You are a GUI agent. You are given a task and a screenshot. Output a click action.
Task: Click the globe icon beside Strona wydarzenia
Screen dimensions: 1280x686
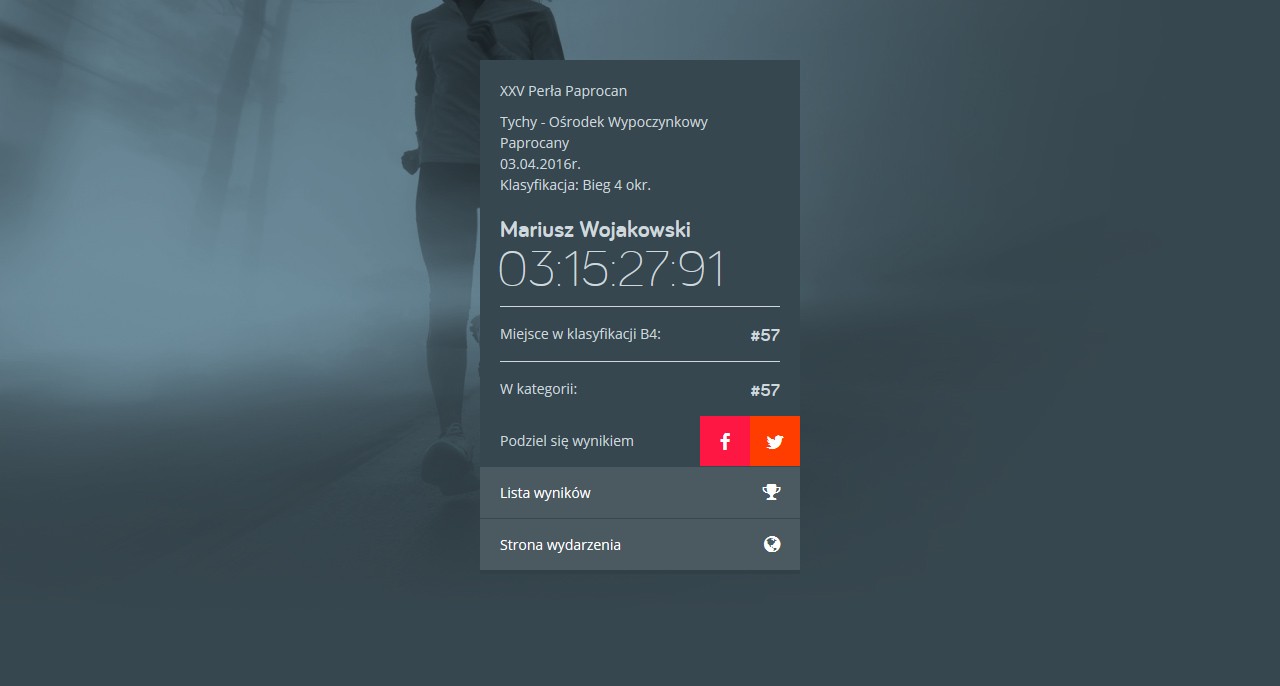(x=771, y=545)
